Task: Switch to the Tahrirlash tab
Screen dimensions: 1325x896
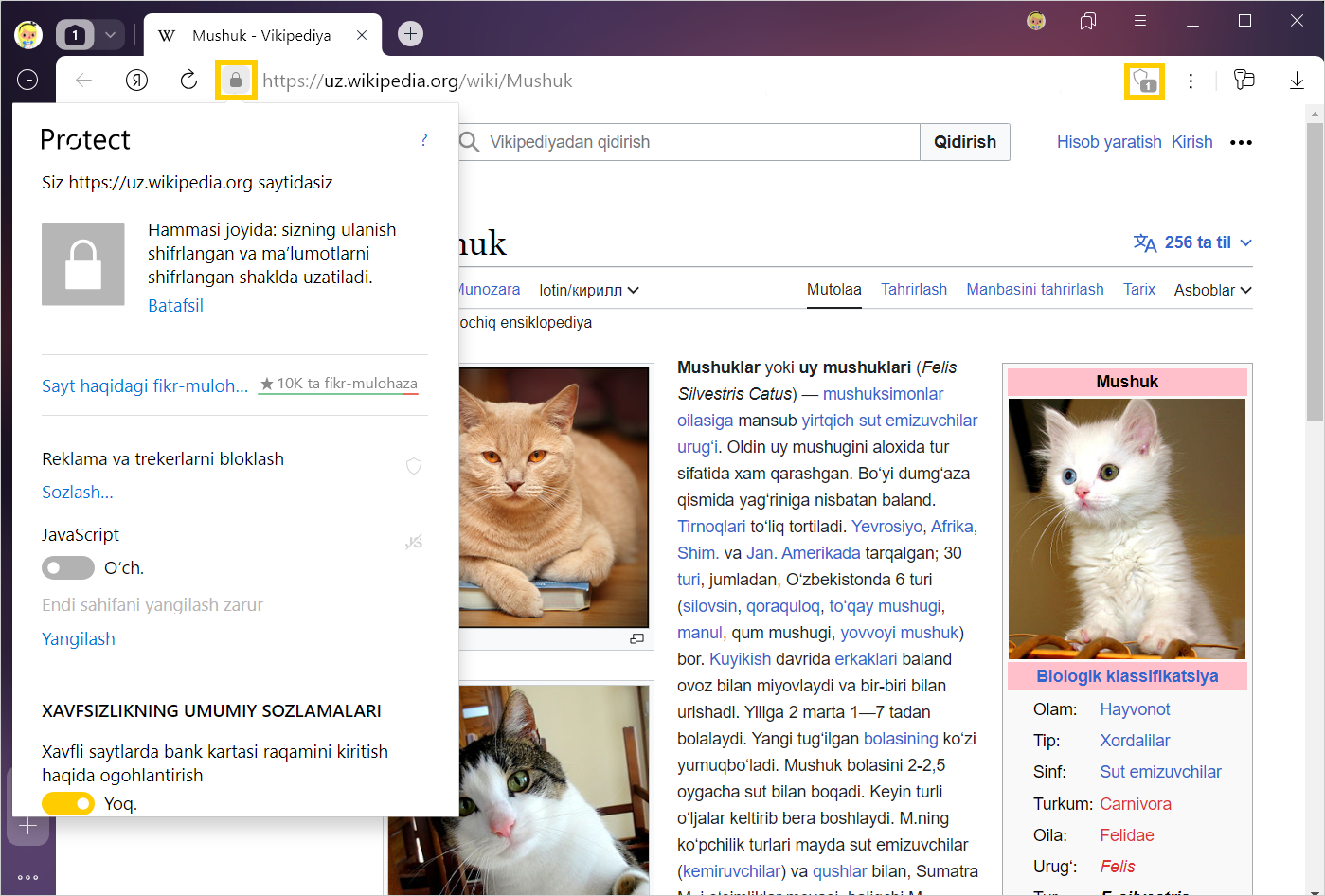Action: point(913,289)
